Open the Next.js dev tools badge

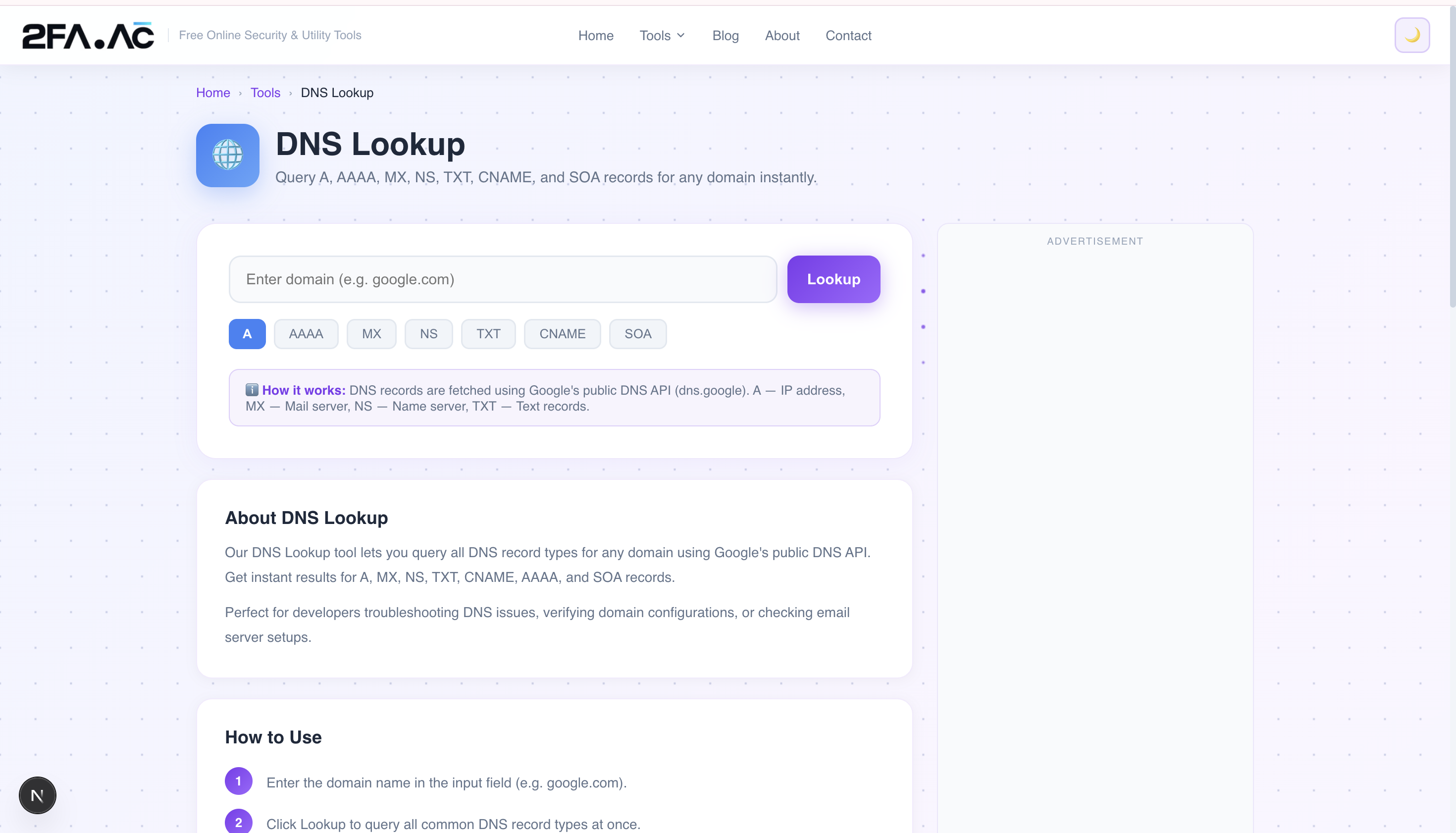coord(37,795)
